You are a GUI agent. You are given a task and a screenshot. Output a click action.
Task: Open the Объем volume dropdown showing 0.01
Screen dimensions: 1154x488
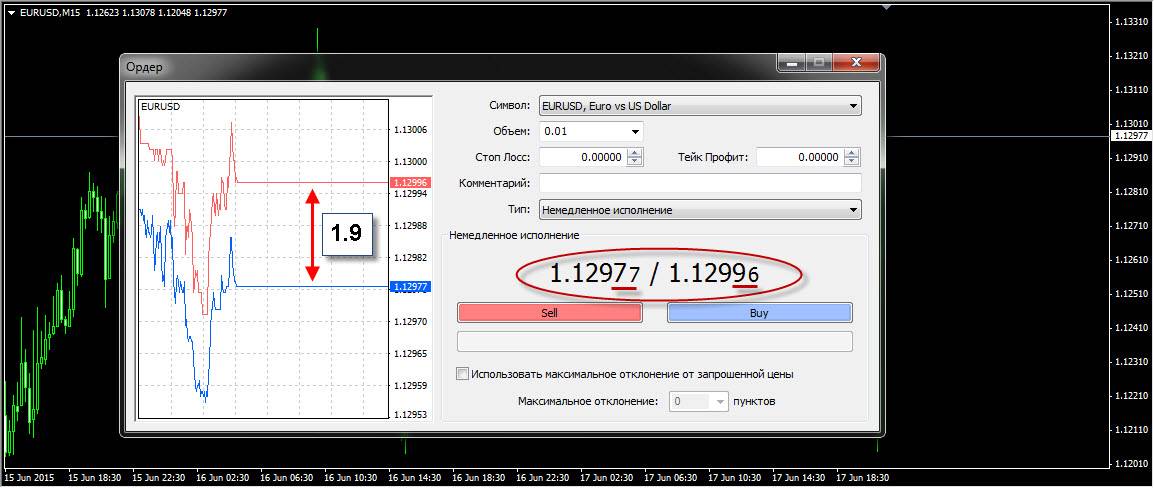(591, 132)
